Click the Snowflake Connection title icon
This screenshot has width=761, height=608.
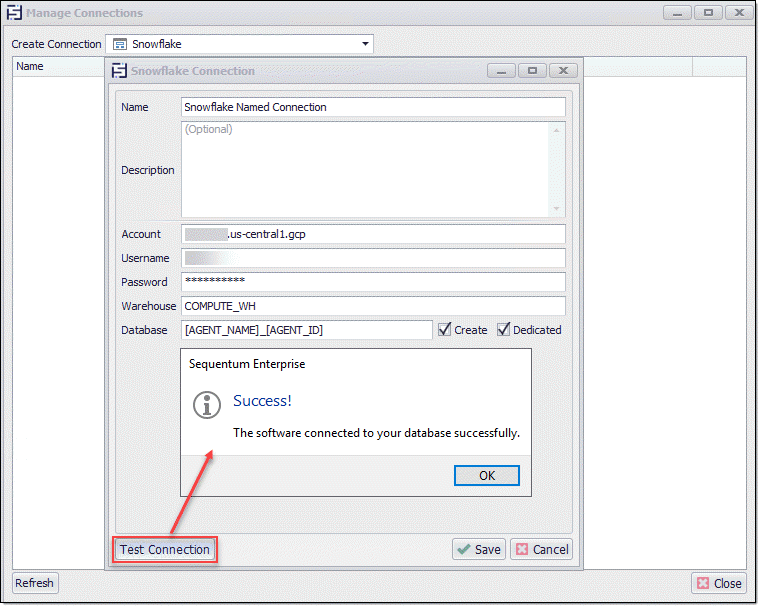120,71
